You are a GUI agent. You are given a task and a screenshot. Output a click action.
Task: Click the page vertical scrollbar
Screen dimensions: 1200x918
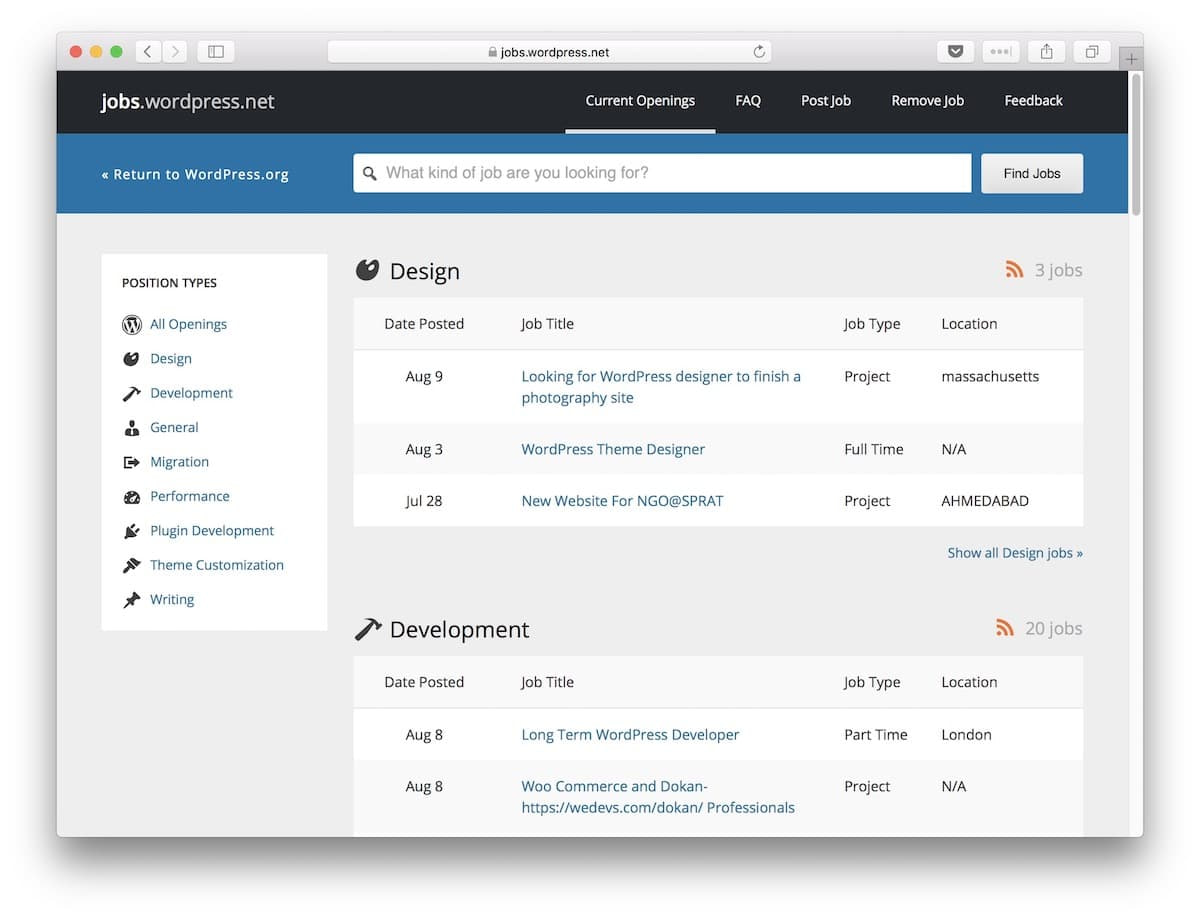point(1135,145)
